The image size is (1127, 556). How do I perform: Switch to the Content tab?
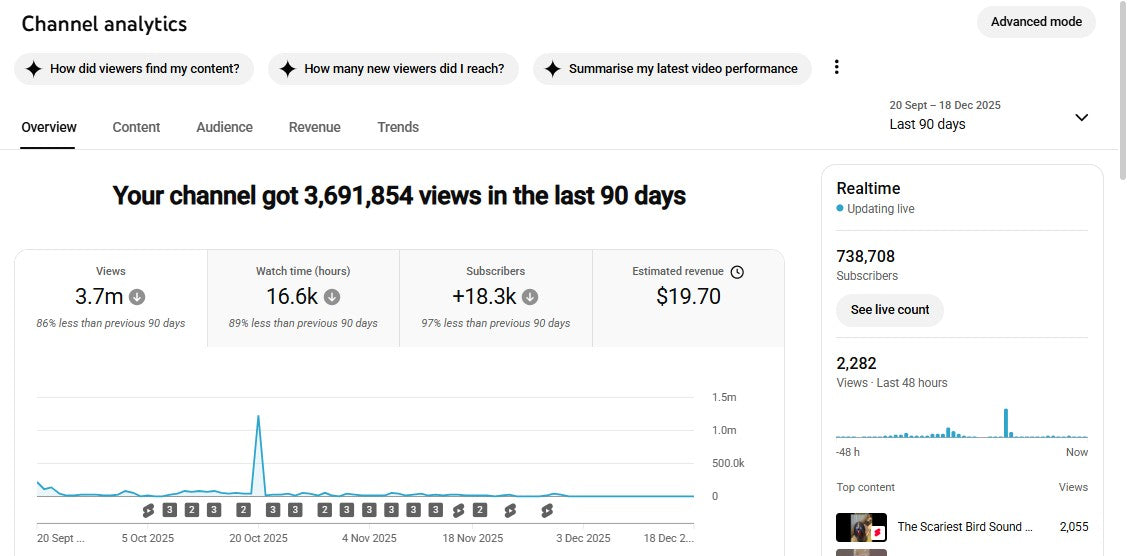point(136,127)
